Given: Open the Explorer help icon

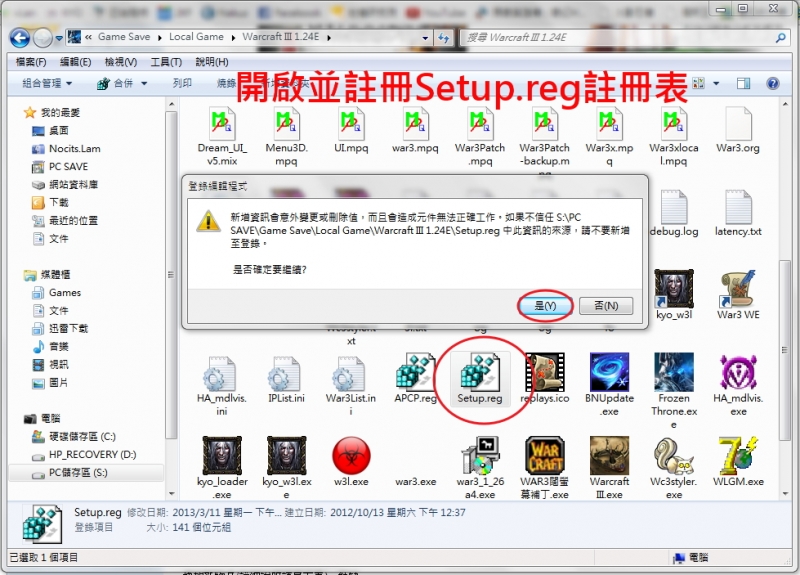Looking at the screenshot, I should click(773, 83).
